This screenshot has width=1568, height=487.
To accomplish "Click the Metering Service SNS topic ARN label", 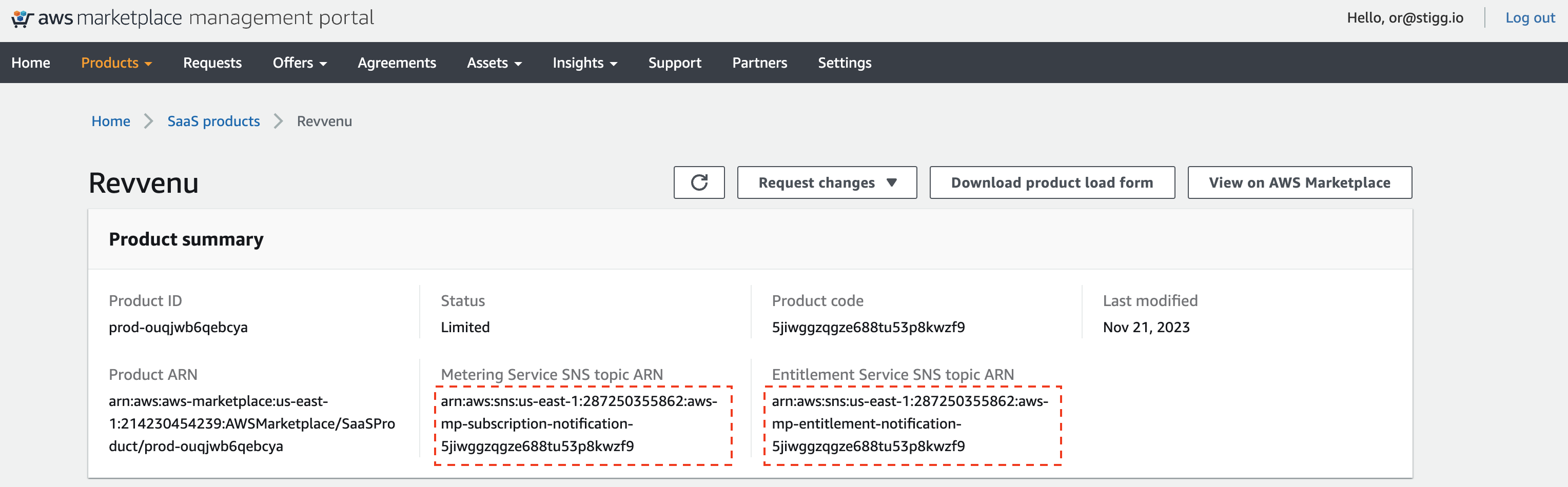I will (x=552, y=375).
